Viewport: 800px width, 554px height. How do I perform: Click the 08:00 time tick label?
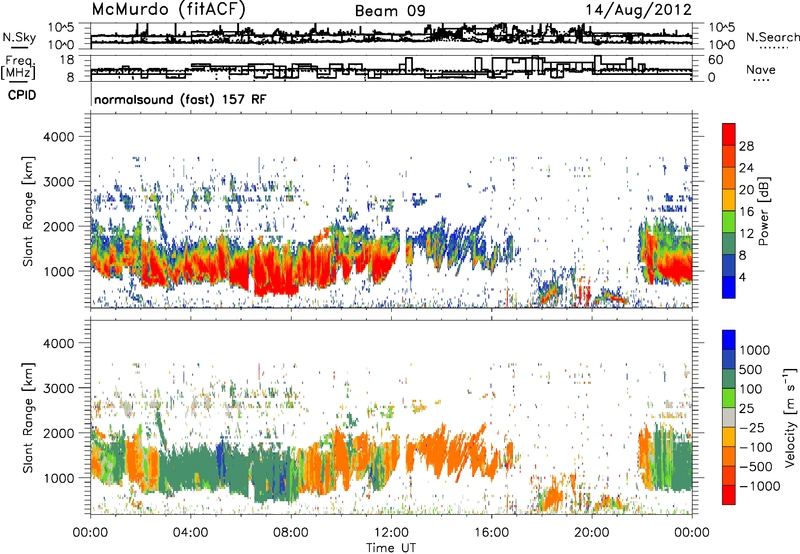[291, 533]
